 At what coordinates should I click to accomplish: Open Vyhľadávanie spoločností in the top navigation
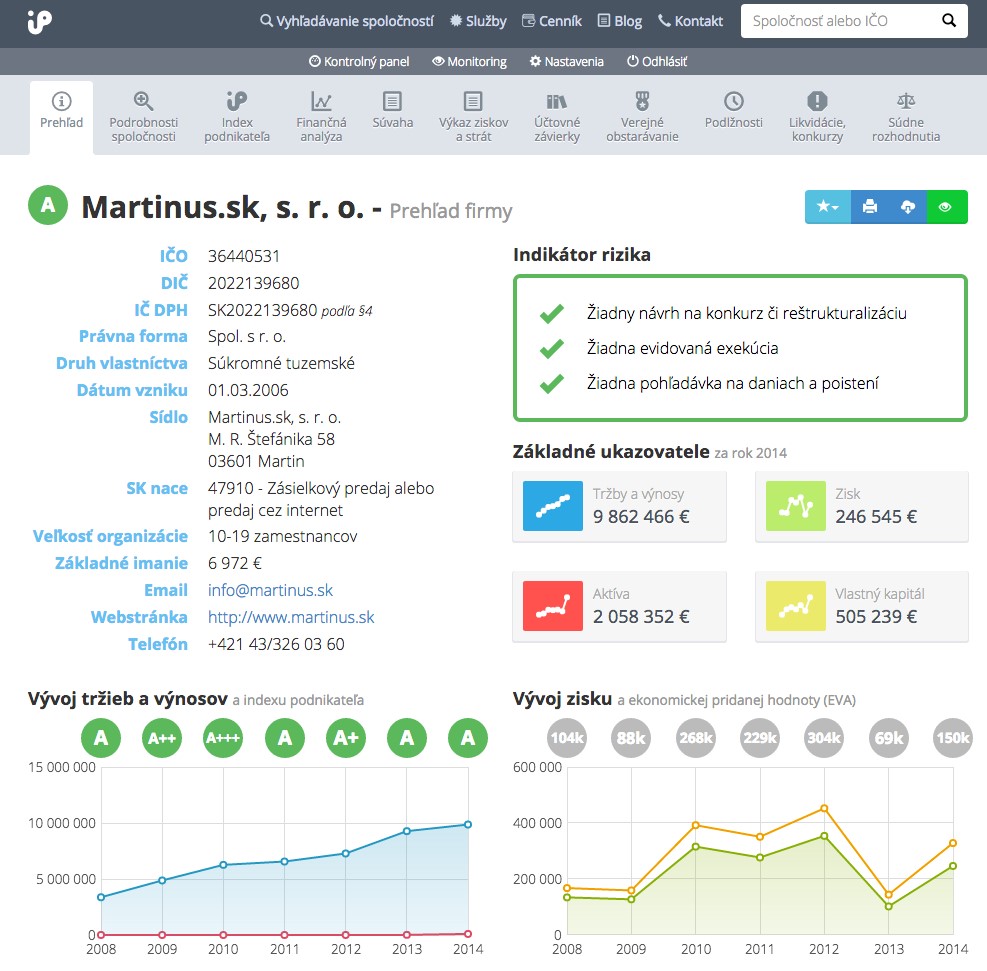[347, 21]
